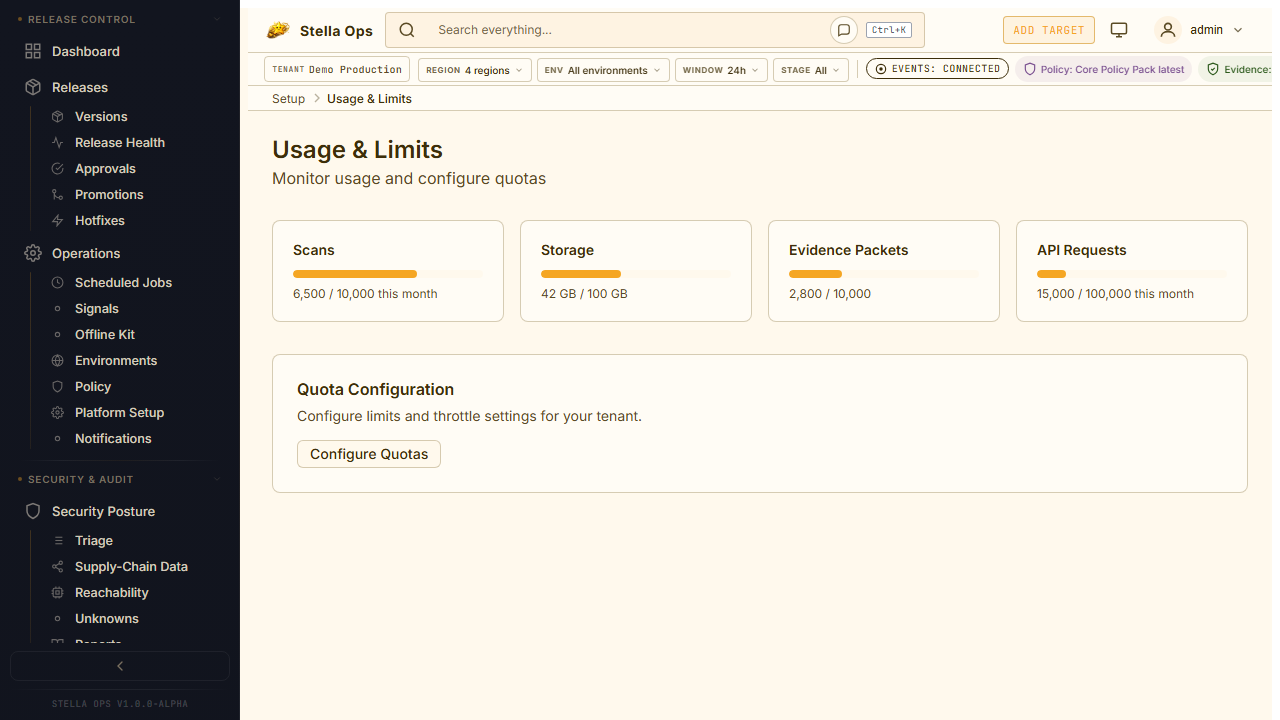
Task: Click the Policy Core Policy Pack badge
Action: (x=1103, y=70)
